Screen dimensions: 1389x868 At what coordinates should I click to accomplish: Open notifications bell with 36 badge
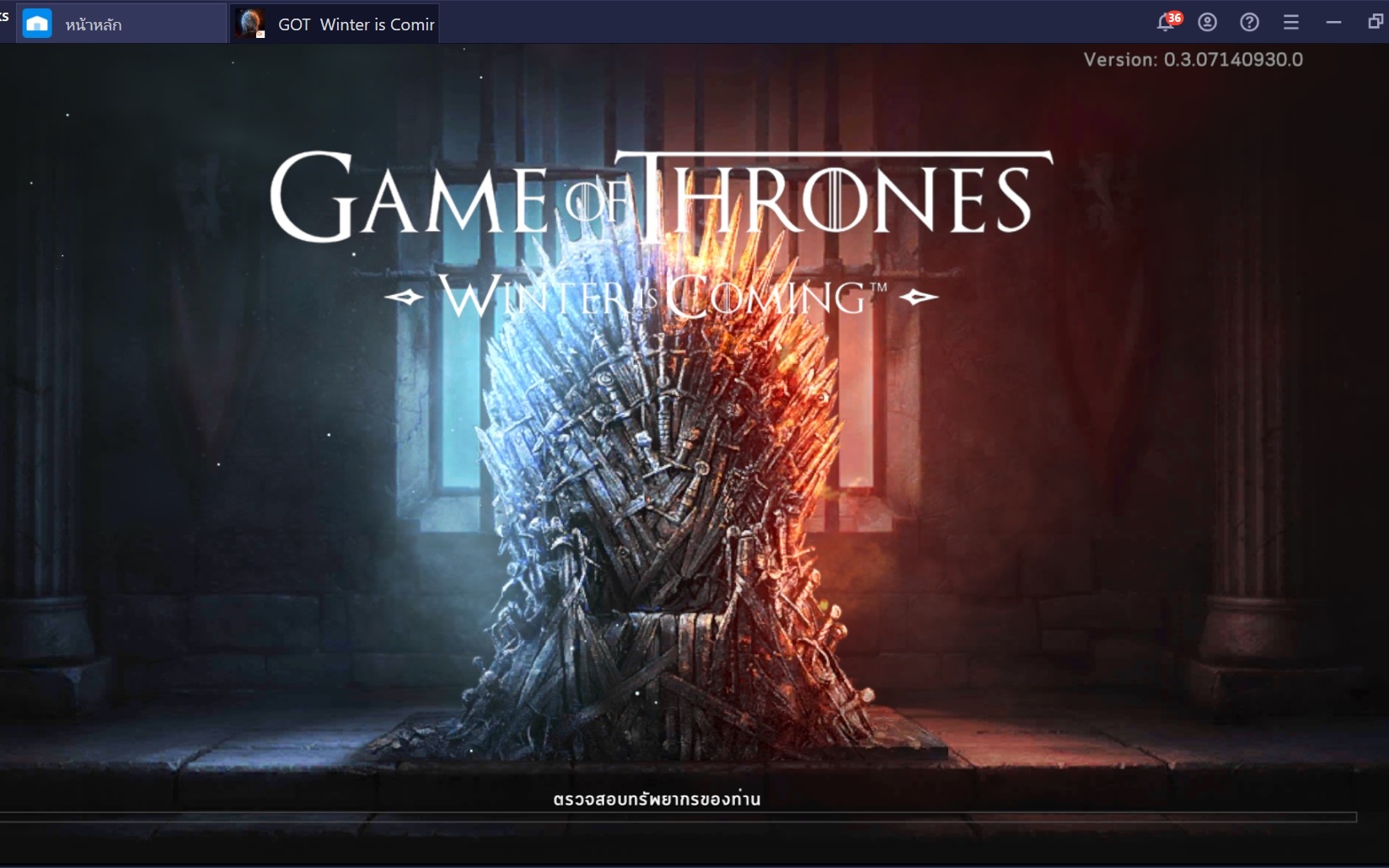point(1167,22)
